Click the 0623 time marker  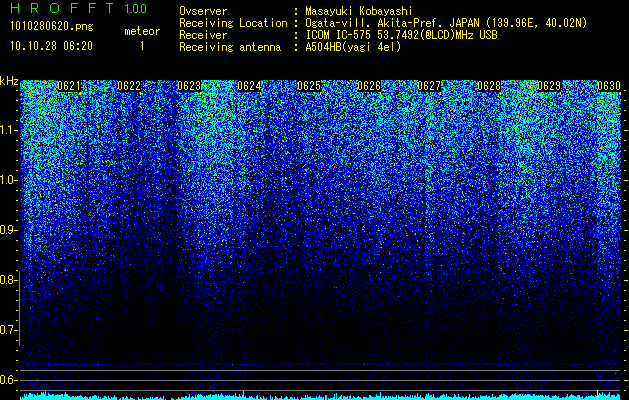[x=189, y=86]
